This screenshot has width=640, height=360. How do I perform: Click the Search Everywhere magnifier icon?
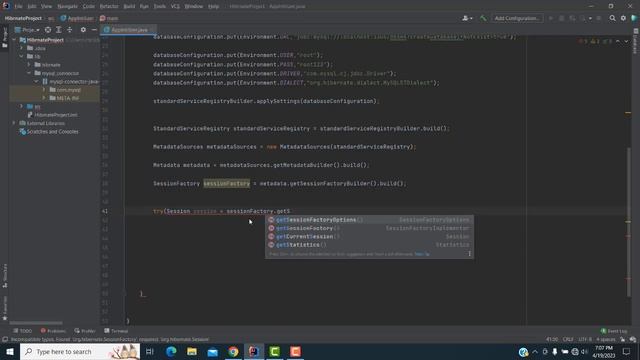tap(612, 18)
